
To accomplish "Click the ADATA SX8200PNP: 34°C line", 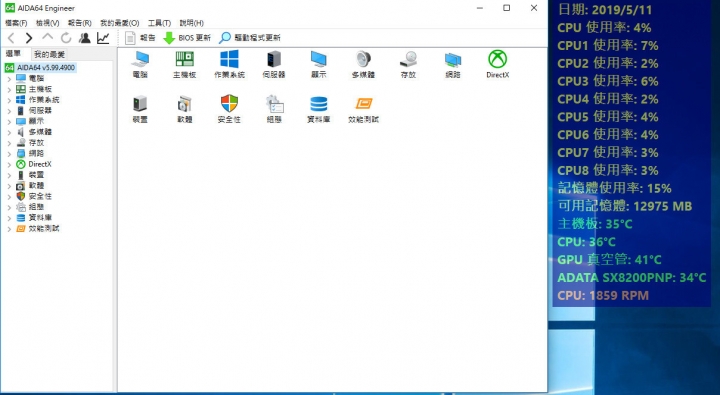I will (631, 277).
